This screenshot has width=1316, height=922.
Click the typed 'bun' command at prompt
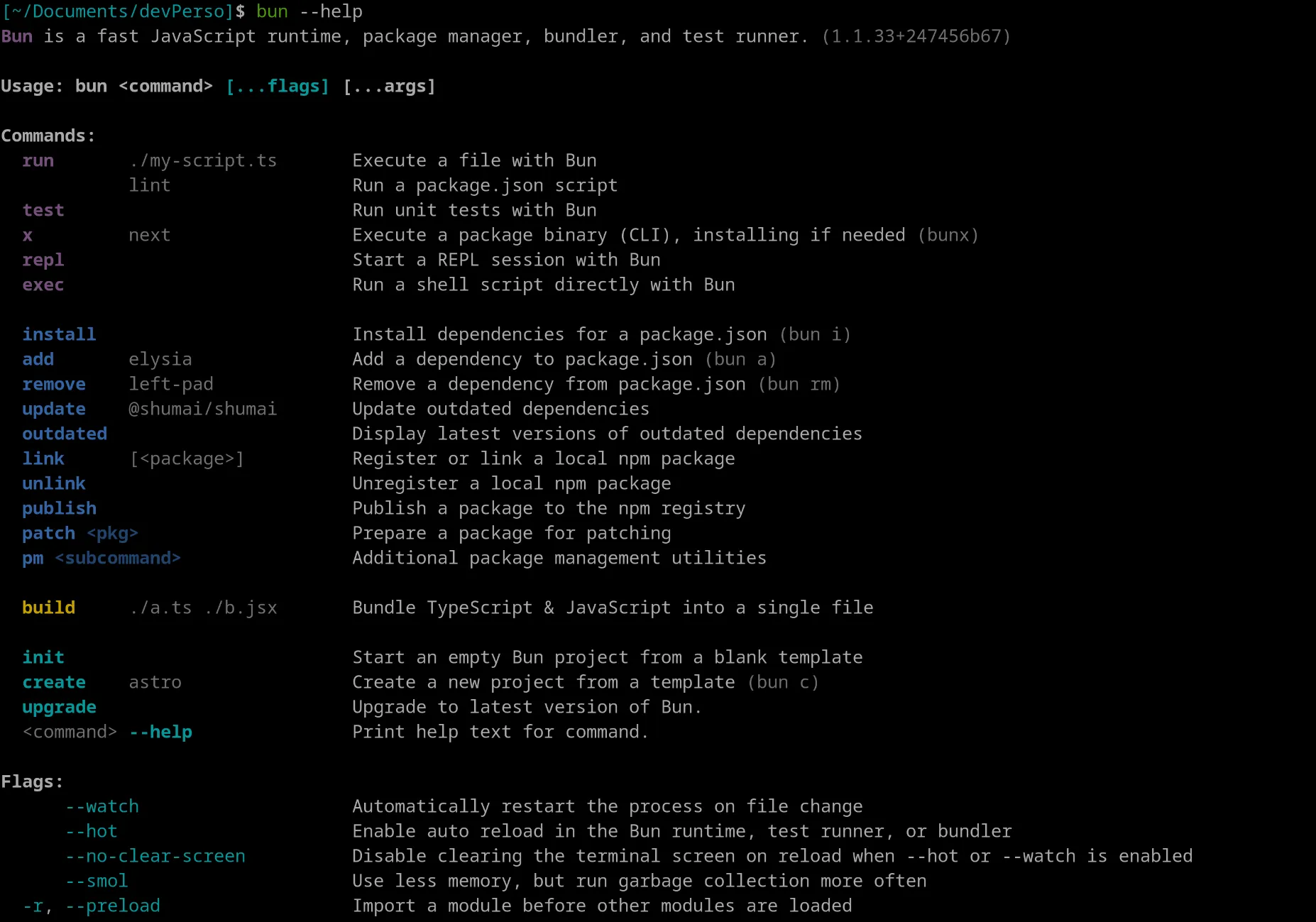click(x=272, y=12)
